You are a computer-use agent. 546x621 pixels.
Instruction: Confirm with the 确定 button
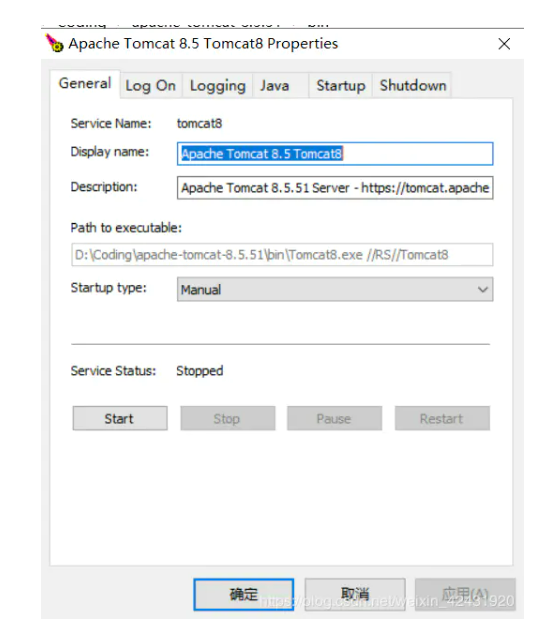tap(244, 594)
